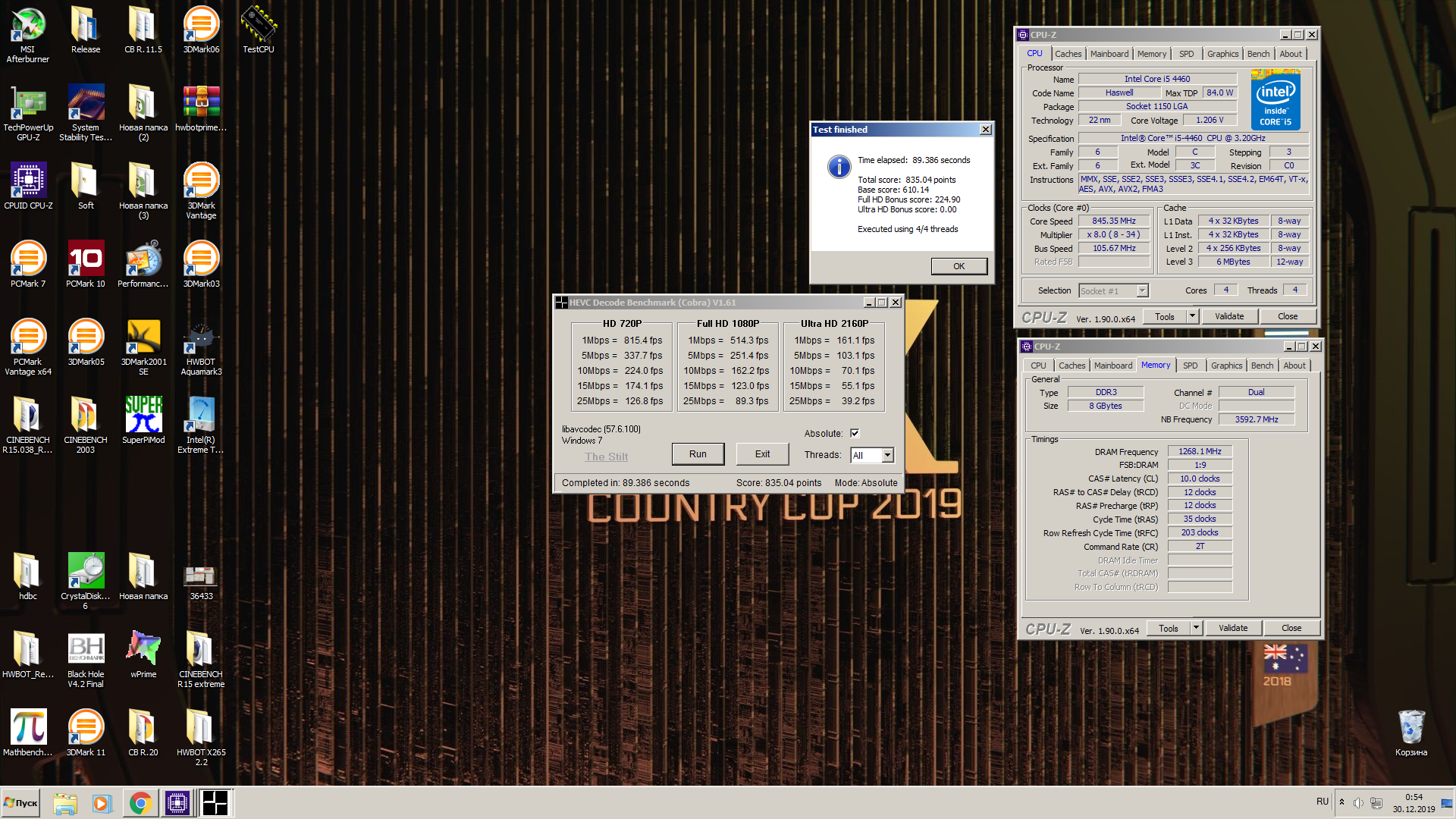Open the Recycle Bin (Корзина)
This screenshot has height=819, width=1456.
coord(1411,733)
